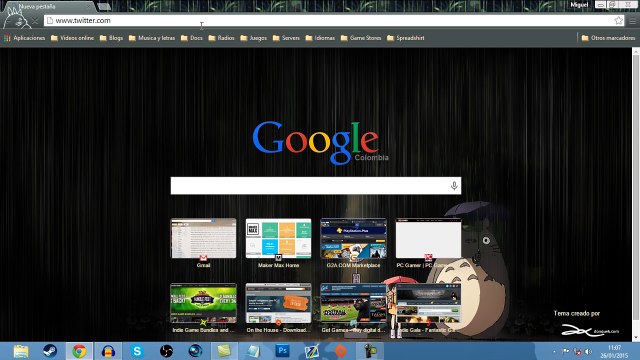This screenshot has height=360, width=640.
Task: Select the Nueva pestaña tab
Action: coord(49,7)
